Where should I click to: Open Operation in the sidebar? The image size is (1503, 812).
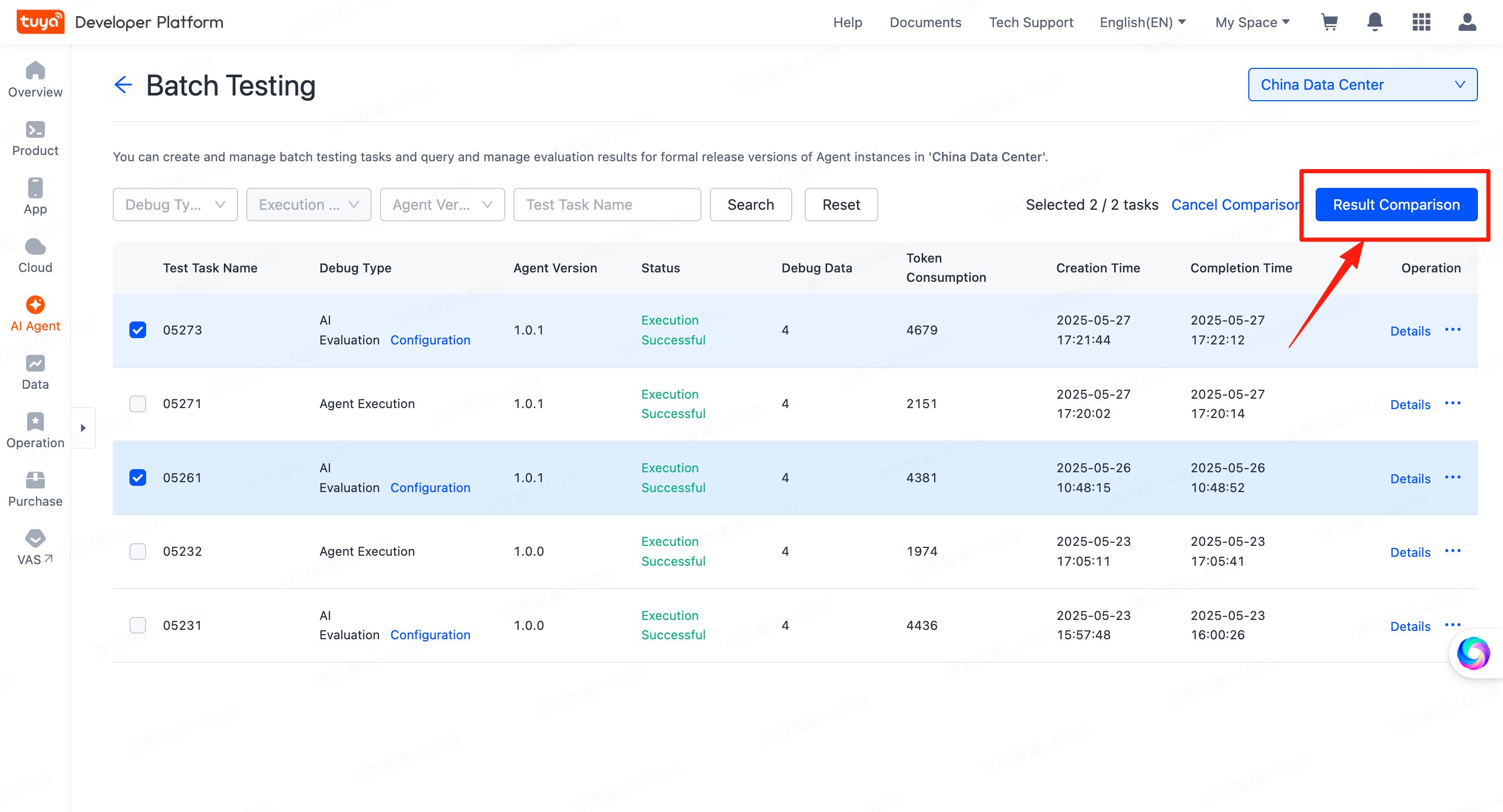(35, 431)
